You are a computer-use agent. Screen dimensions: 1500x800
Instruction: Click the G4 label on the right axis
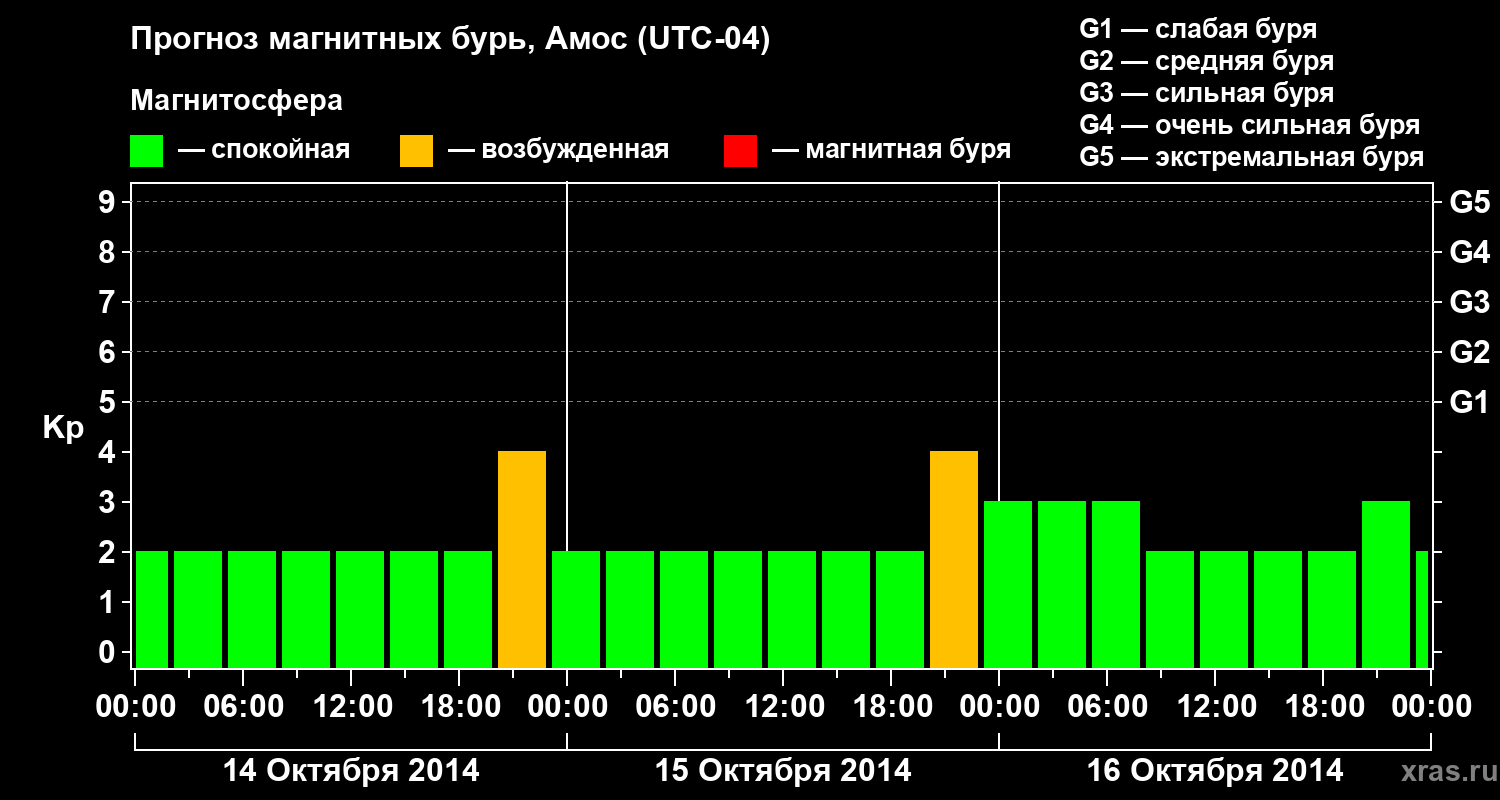pyautogui.click(x=1469, y=252)
